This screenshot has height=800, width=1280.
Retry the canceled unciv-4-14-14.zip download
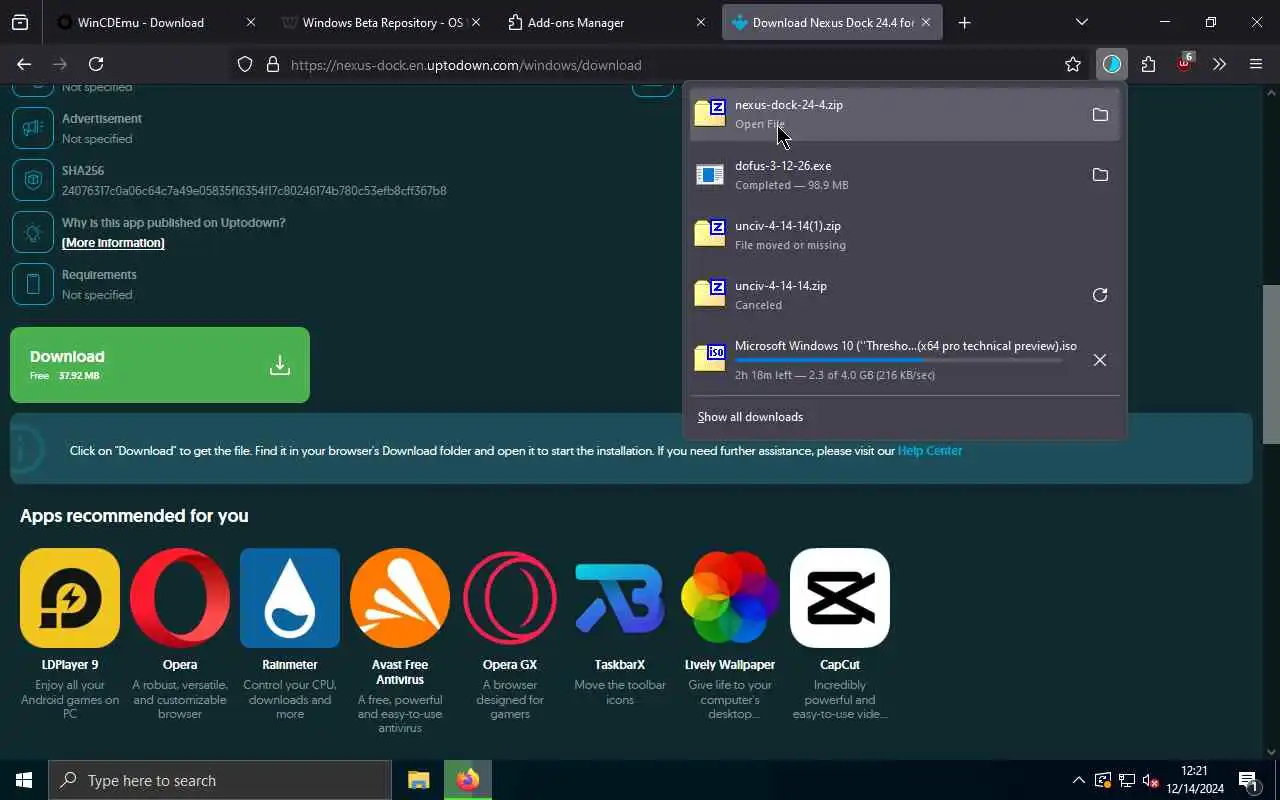(1100, 295)
